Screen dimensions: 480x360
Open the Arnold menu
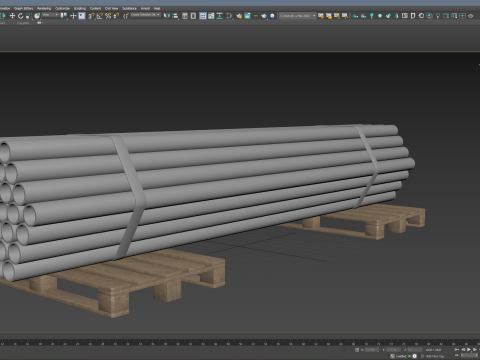(x=145, y=8)
